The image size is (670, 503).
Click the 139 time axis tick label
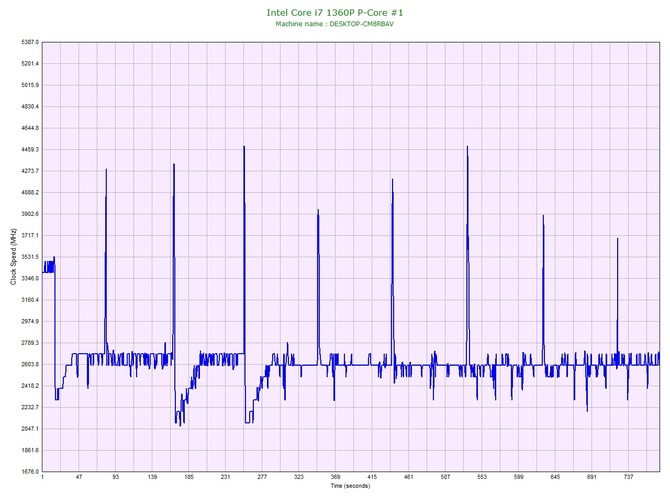point(152,477)
